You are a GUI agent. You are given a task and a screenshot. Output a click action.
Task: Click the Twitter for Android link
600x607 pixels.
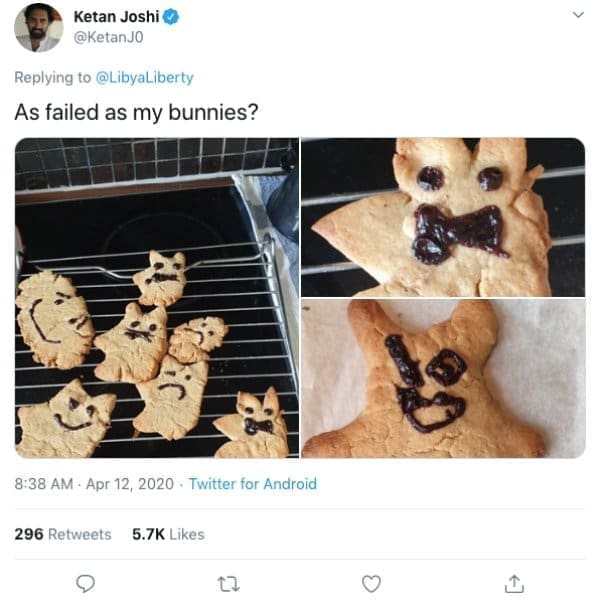tap(252, 484)
